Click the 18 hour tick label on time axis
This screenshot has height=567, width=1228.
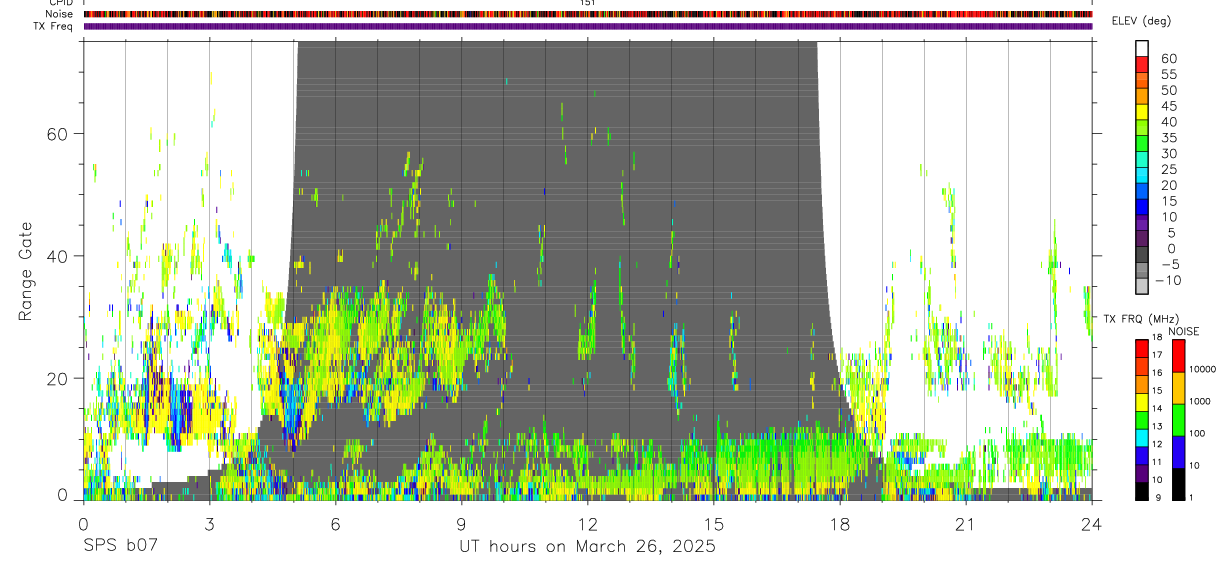(839, 524)
